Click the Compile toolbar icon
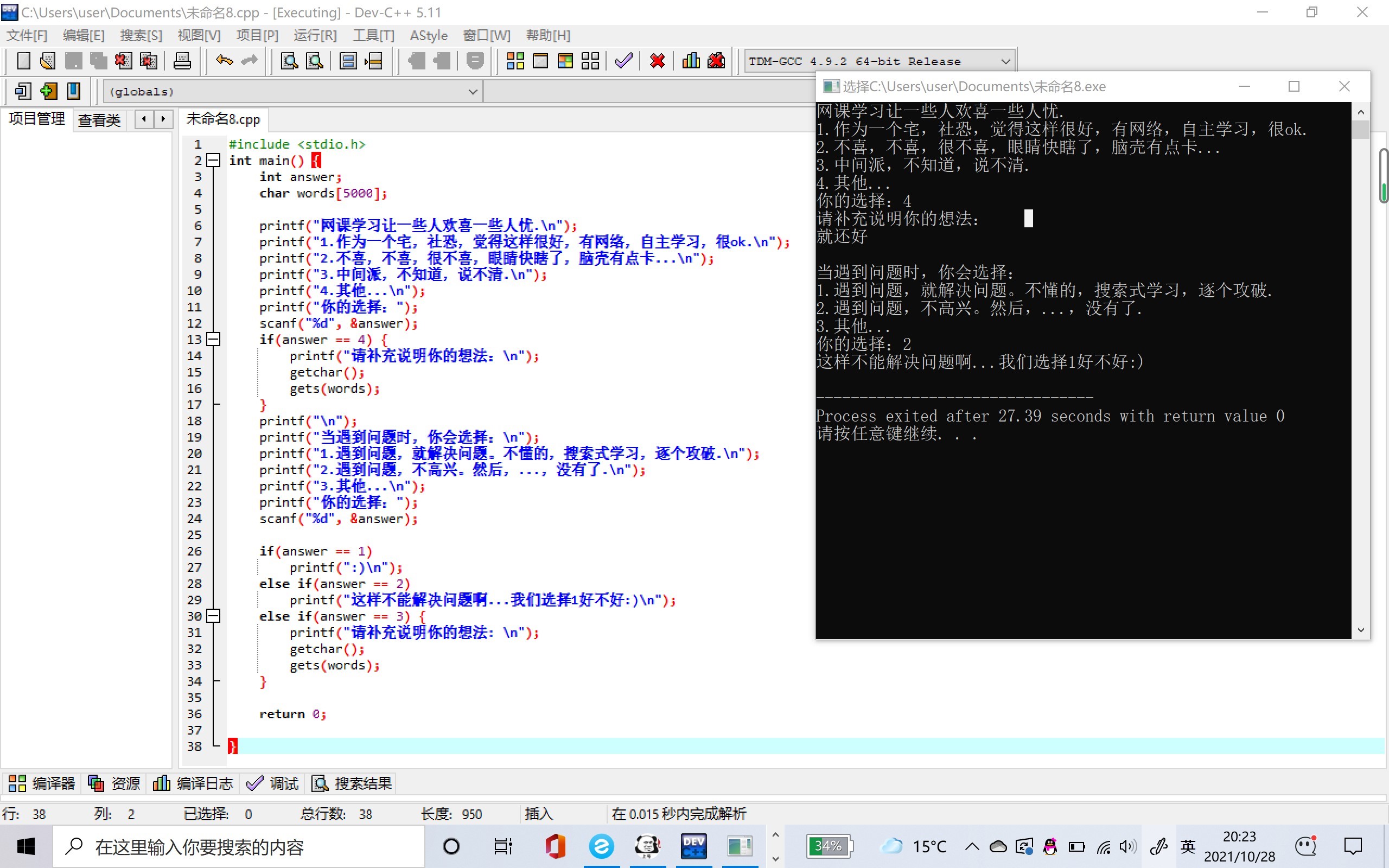This screenshot has height=868, width=1389. click(x=515, y=61)
